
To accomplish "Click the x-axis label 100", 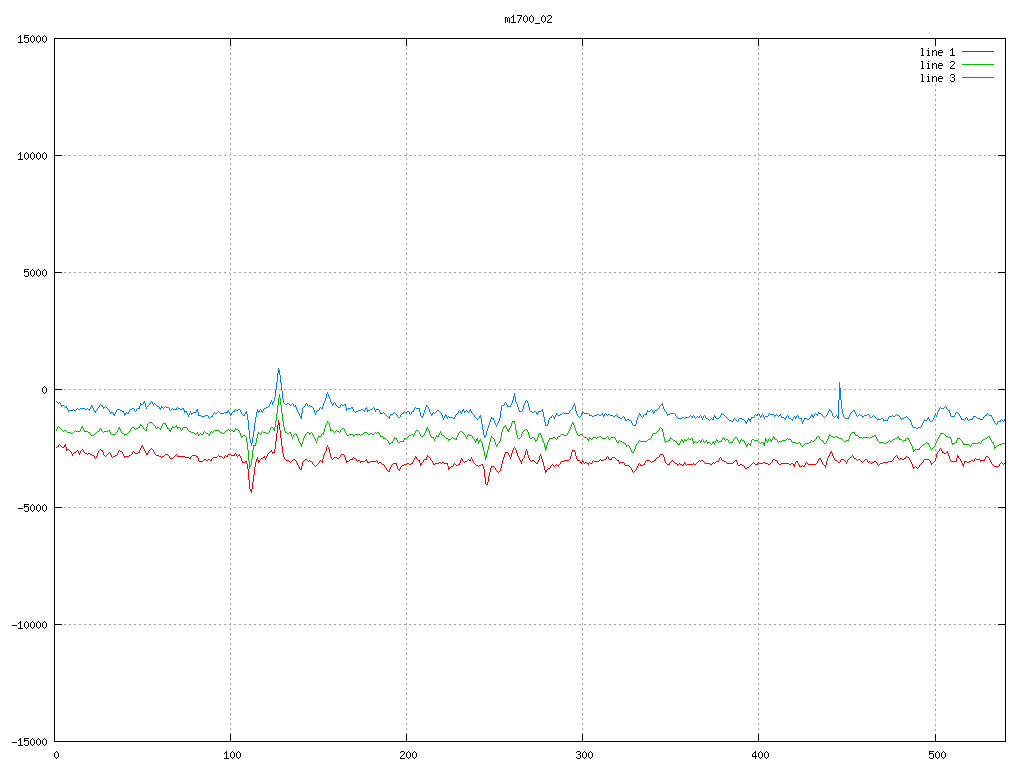I will pyautogui.click(x=232, y=756).
